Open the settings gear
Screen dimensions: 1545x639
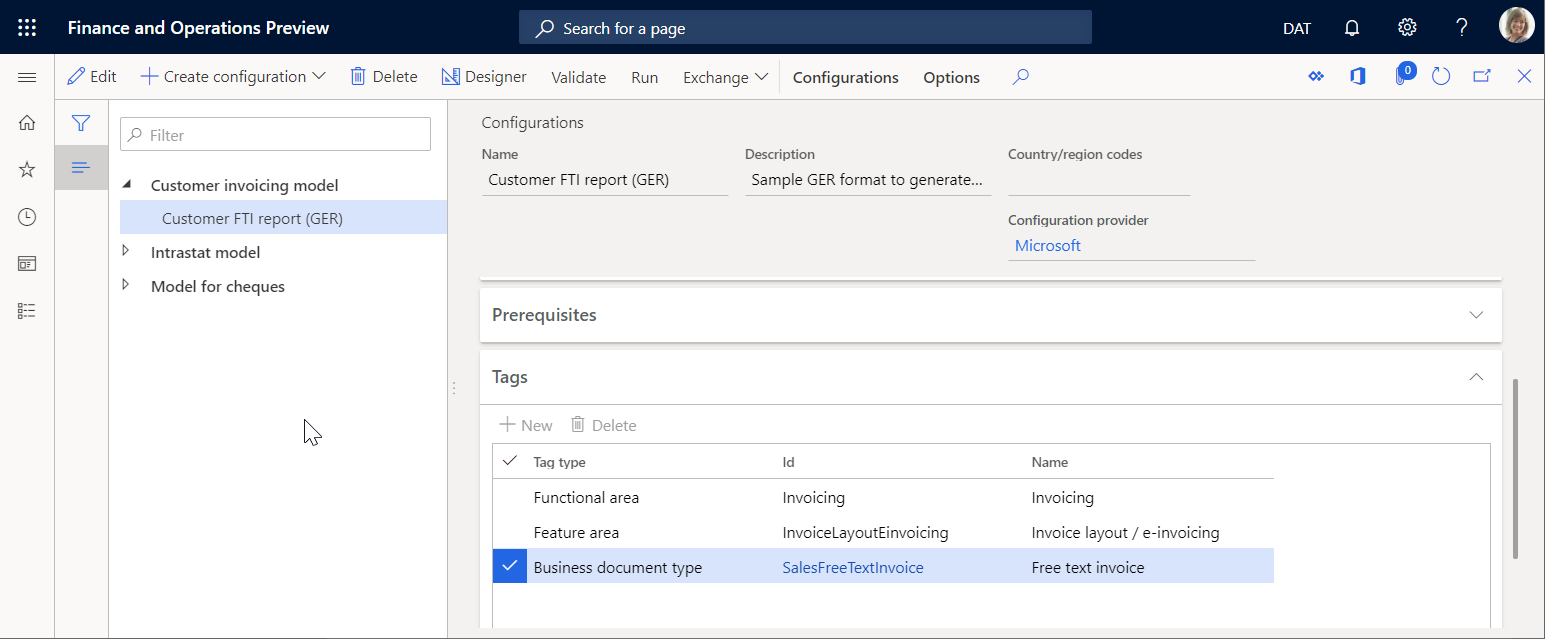point(1407,28)
